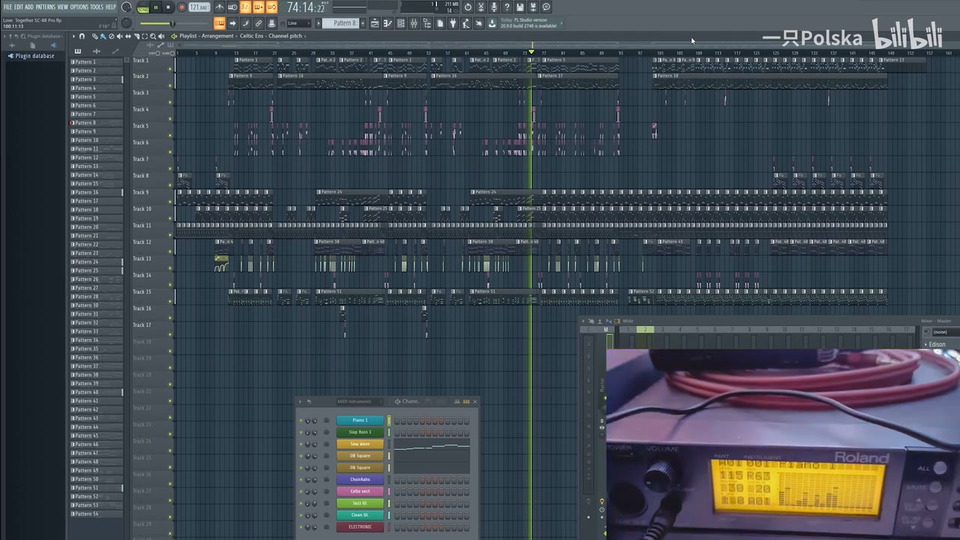Select the Piano 1 channel button
The image size is (960, 540).
pos(360,421)
